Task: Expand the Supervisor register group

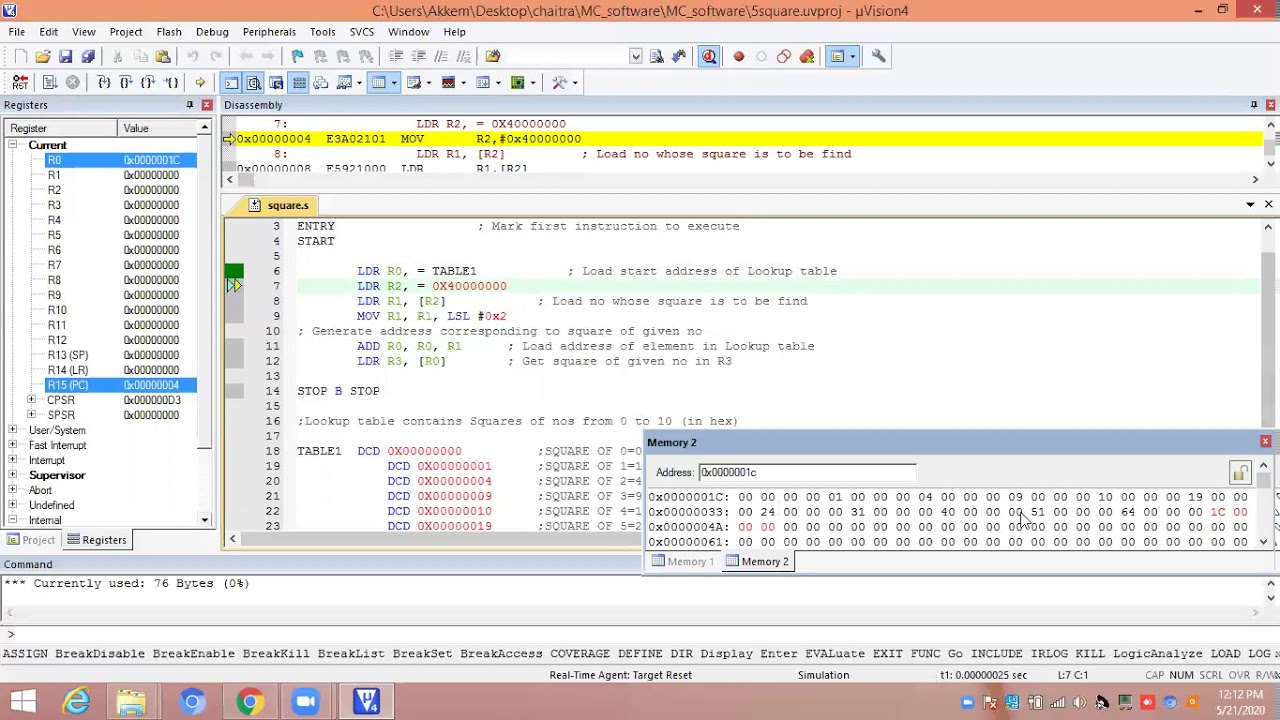Action: coord(13,475)
